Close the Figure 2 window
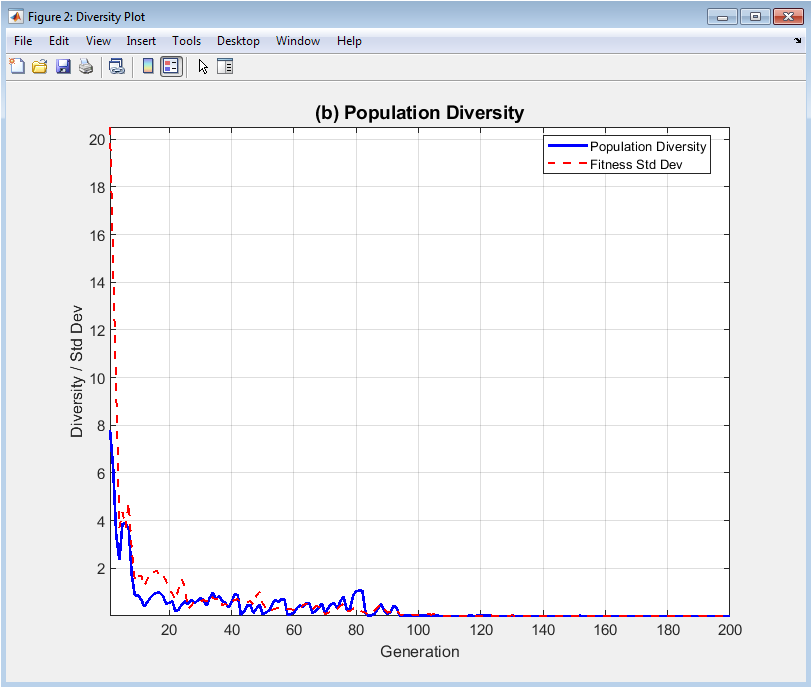This screenshot has height=688, width=812. pos(788,17)
